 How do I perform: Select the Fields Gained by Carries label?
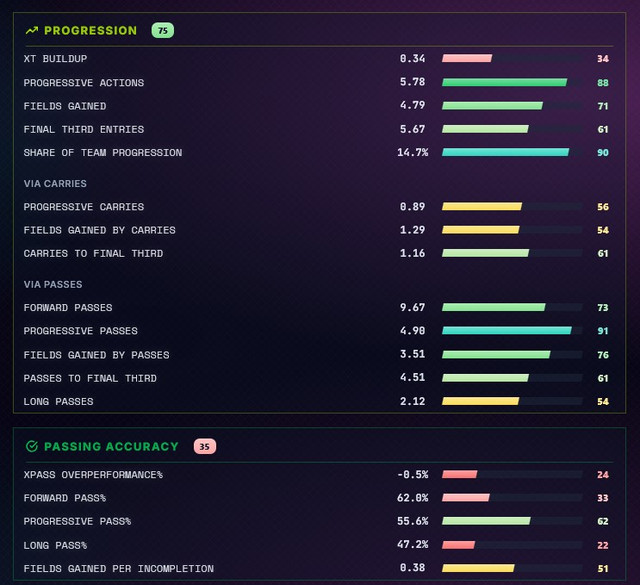pyautogui.click(x=100, y=230)
